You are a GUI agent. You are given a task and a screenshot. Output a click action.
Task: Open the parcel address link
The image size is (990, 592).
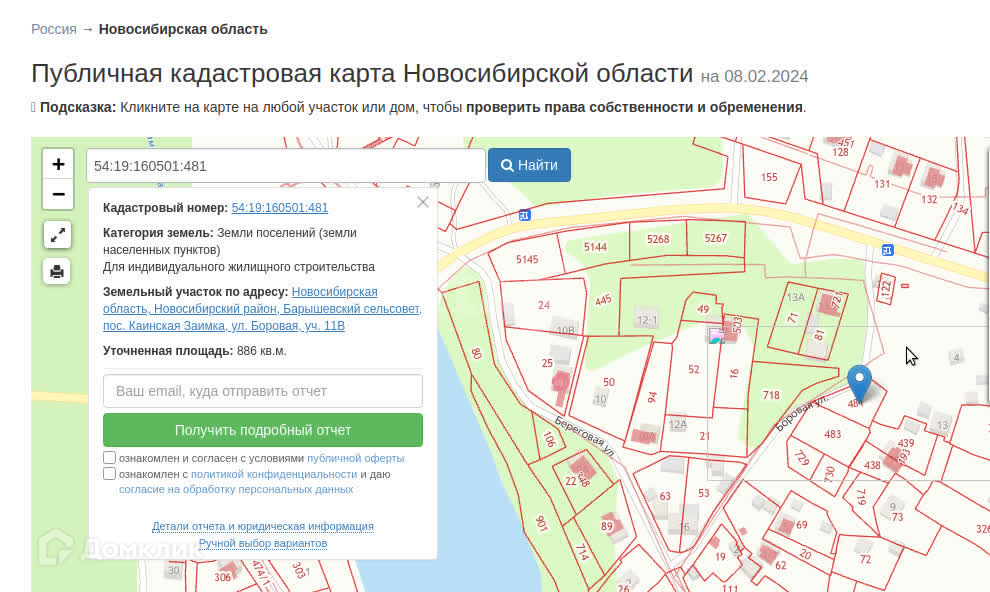(262, 309)
